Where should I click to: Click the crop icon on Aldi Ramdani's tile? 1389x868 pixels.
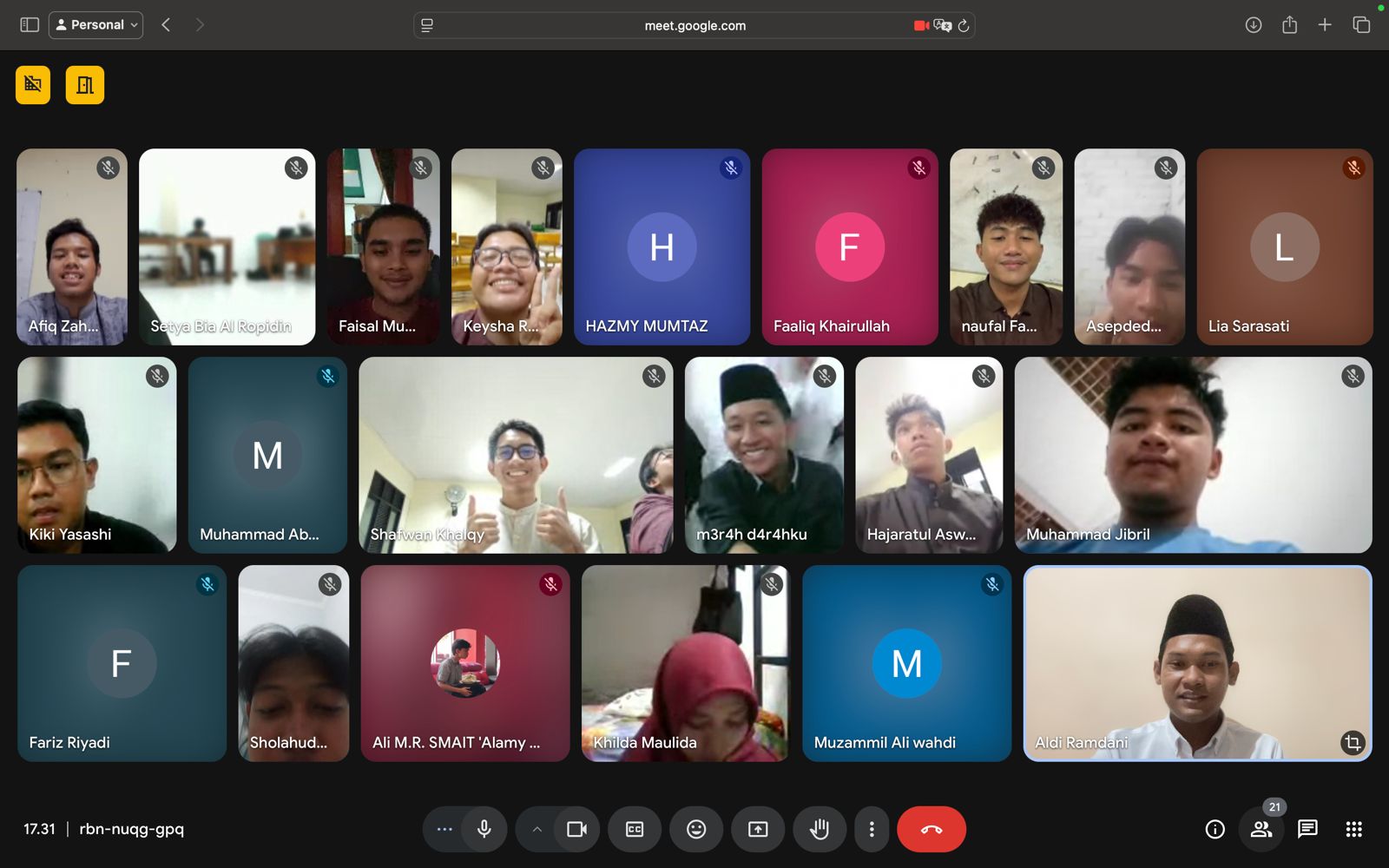click(x=1353, y=740)
